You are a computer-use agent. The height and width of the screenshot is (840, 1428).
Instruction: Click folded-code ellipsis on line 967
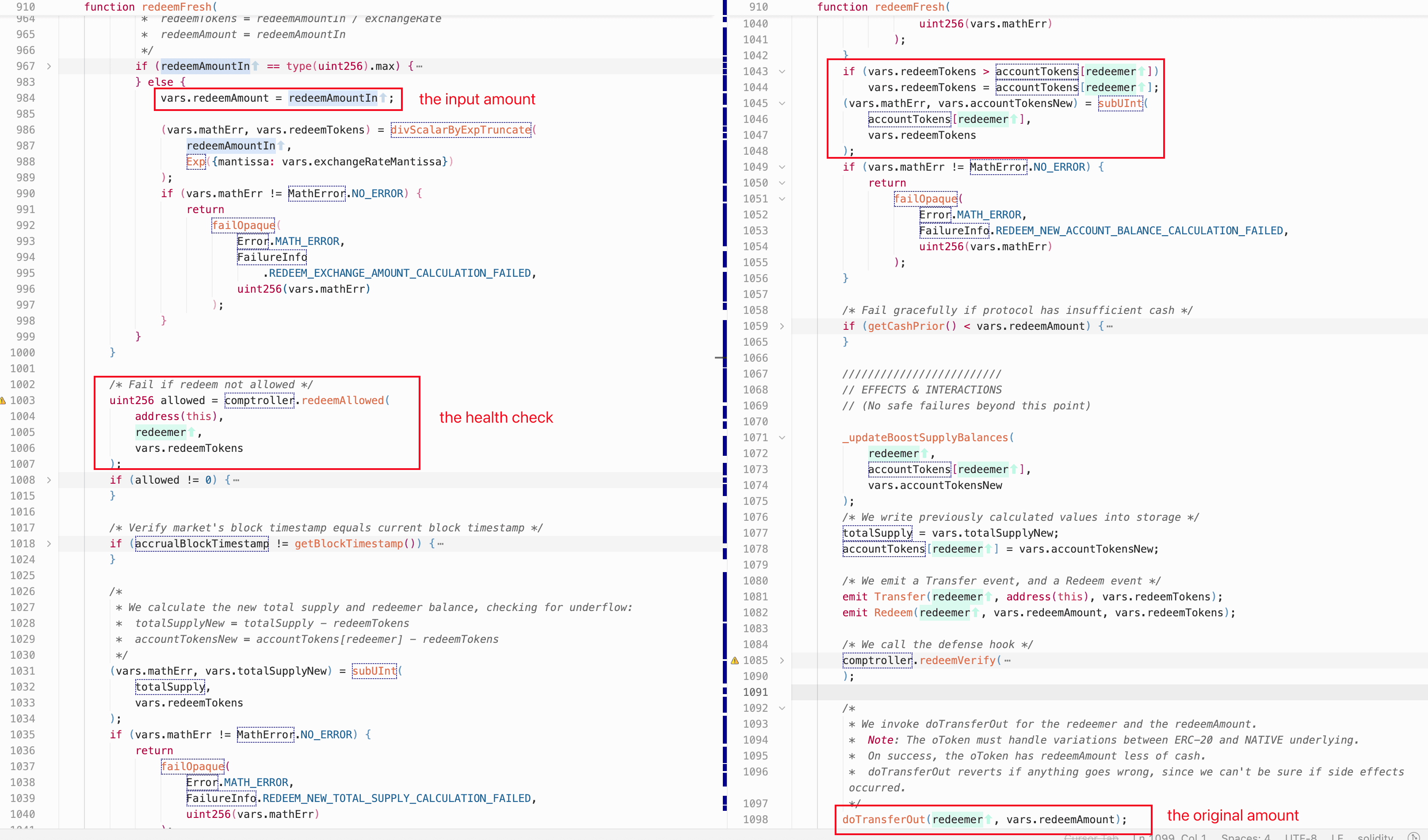pos(419,66)
